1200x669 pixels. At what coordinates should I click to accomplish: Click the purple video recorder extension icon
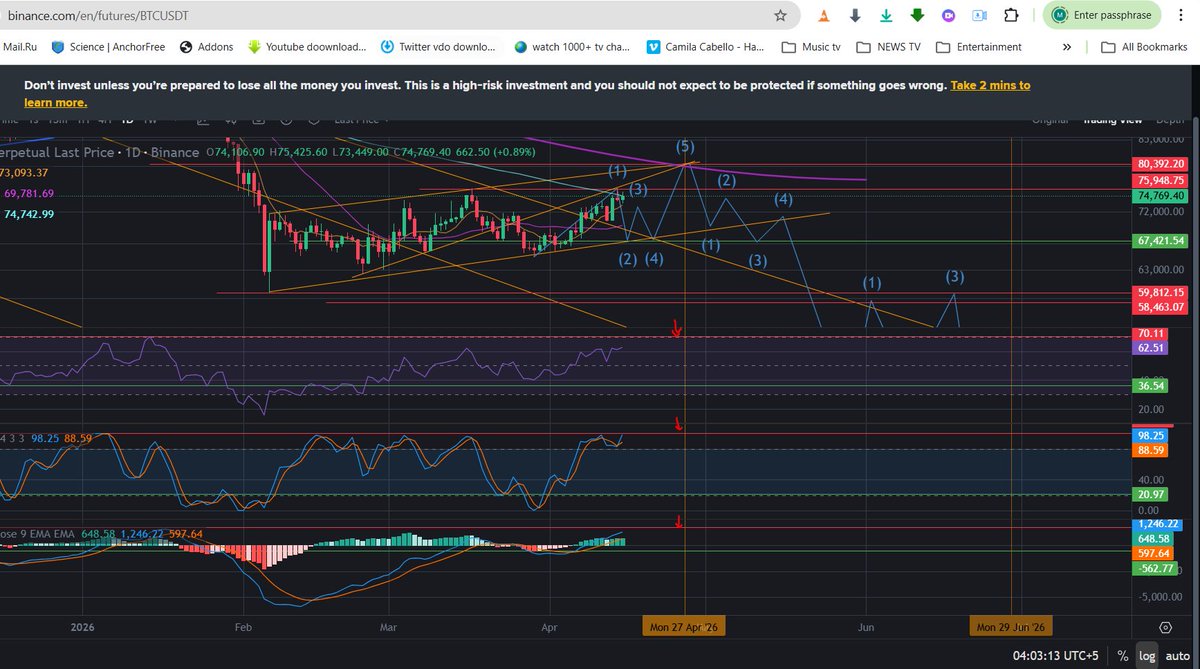pyautogui.click(x=948, y=16)
